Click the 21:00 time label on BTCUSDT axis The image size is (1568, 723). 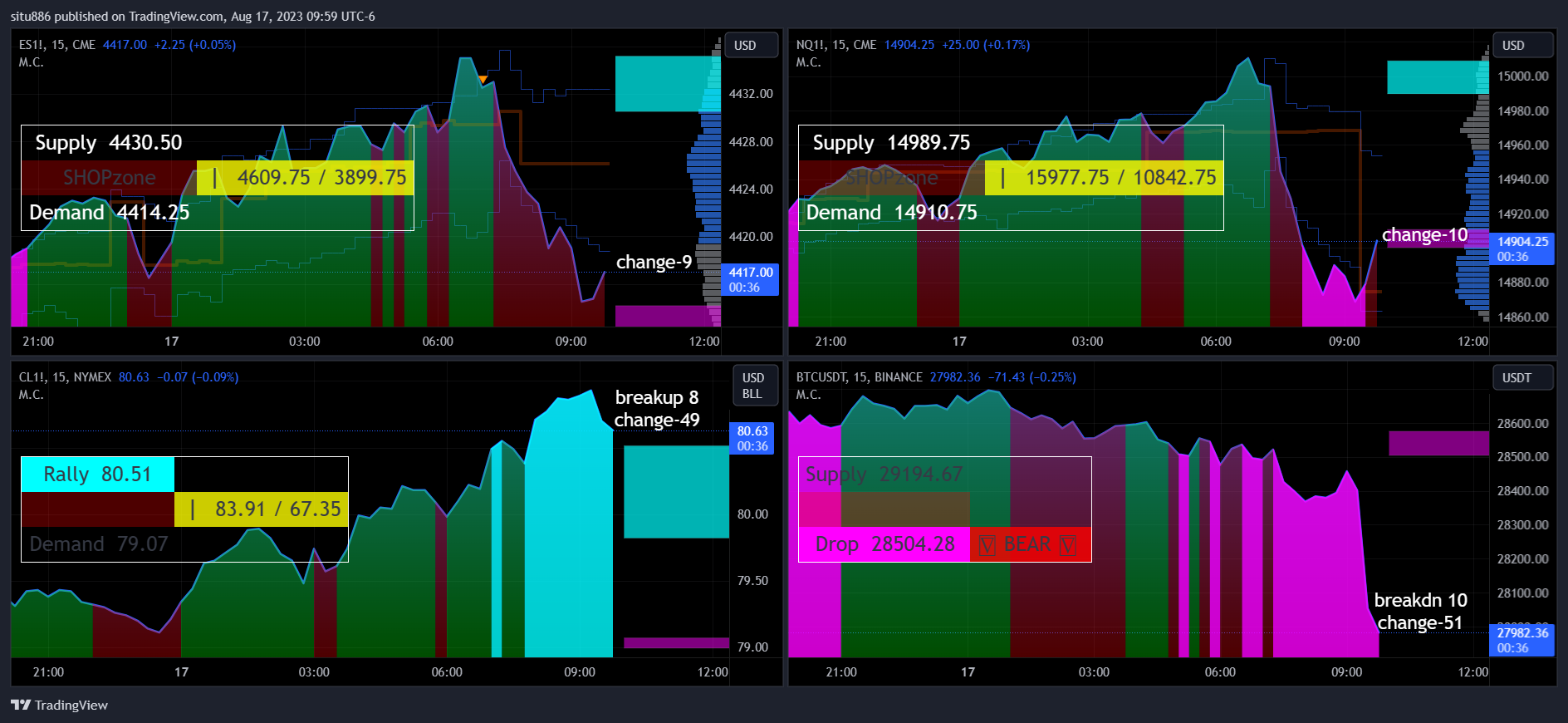(x=841, y=672)
